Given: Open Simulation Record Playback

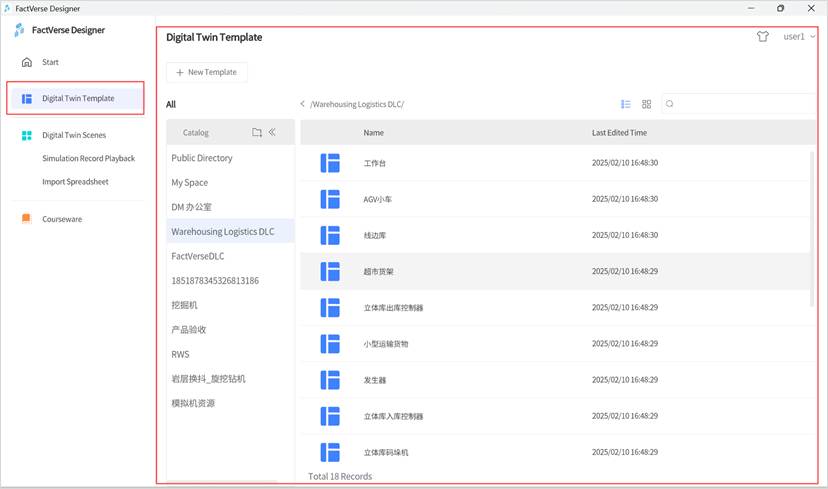Looking at the screenshot, I should (88, 158).
